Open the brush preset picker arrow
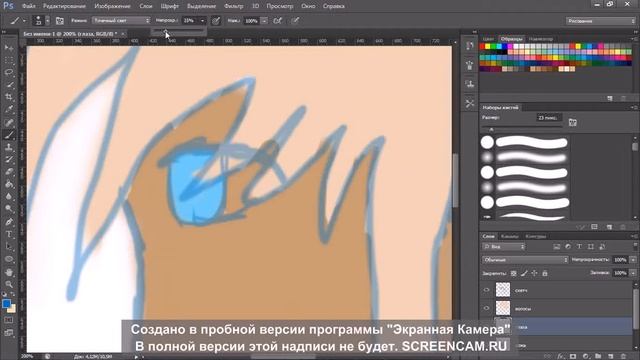 [x=47, y=20]
